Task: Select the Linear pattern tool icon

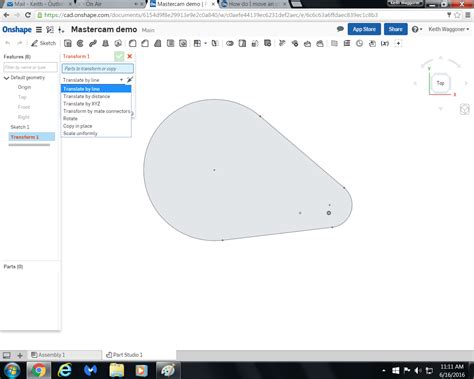Action: [197, 43]
